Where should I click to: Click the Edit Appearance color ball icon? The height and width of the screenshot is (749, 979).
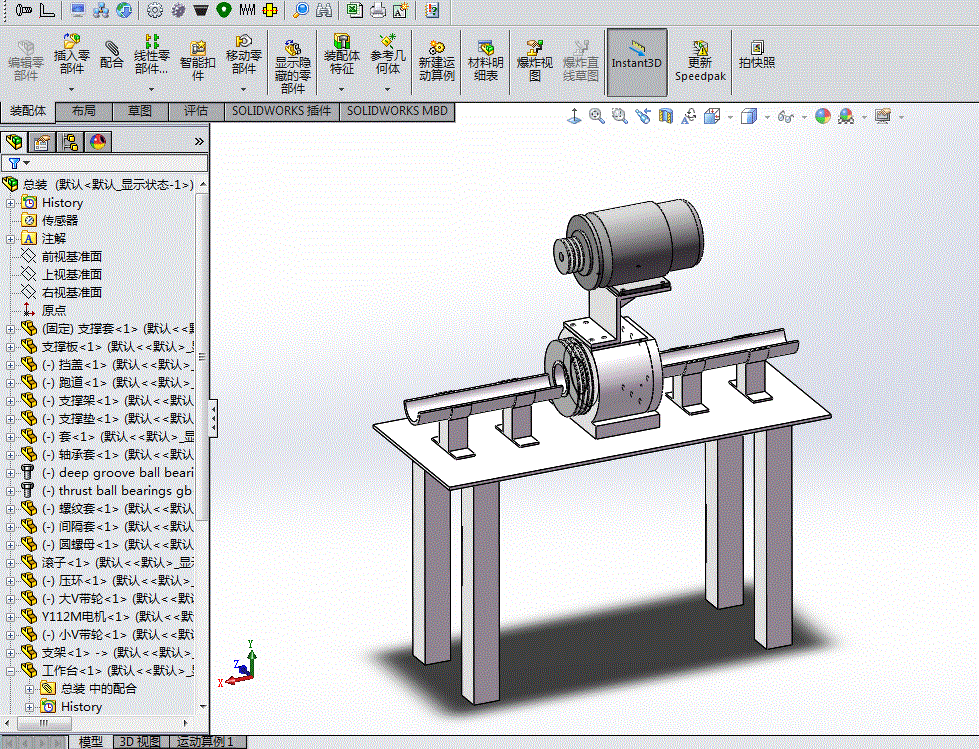click(823, 116)
